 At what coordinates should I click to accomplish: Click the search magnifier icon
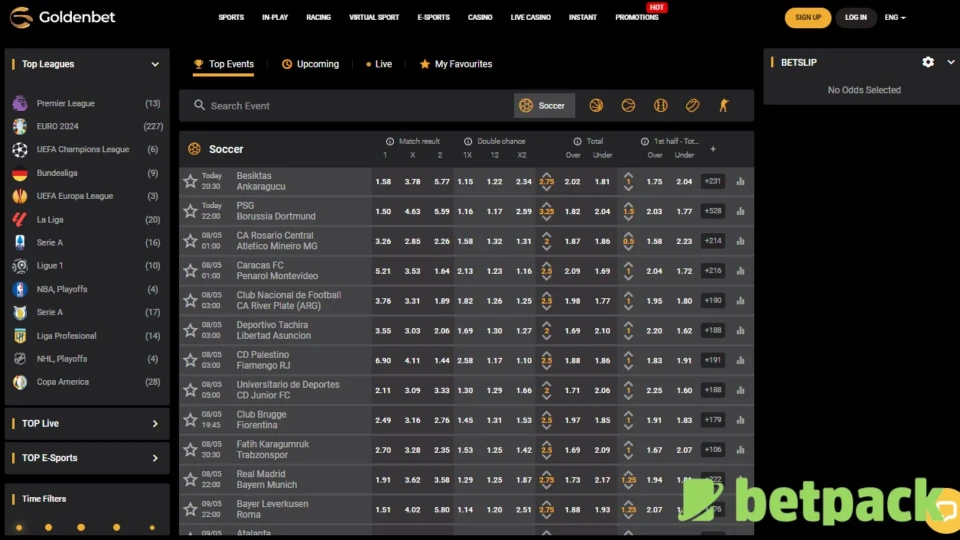tap(200, 105)
